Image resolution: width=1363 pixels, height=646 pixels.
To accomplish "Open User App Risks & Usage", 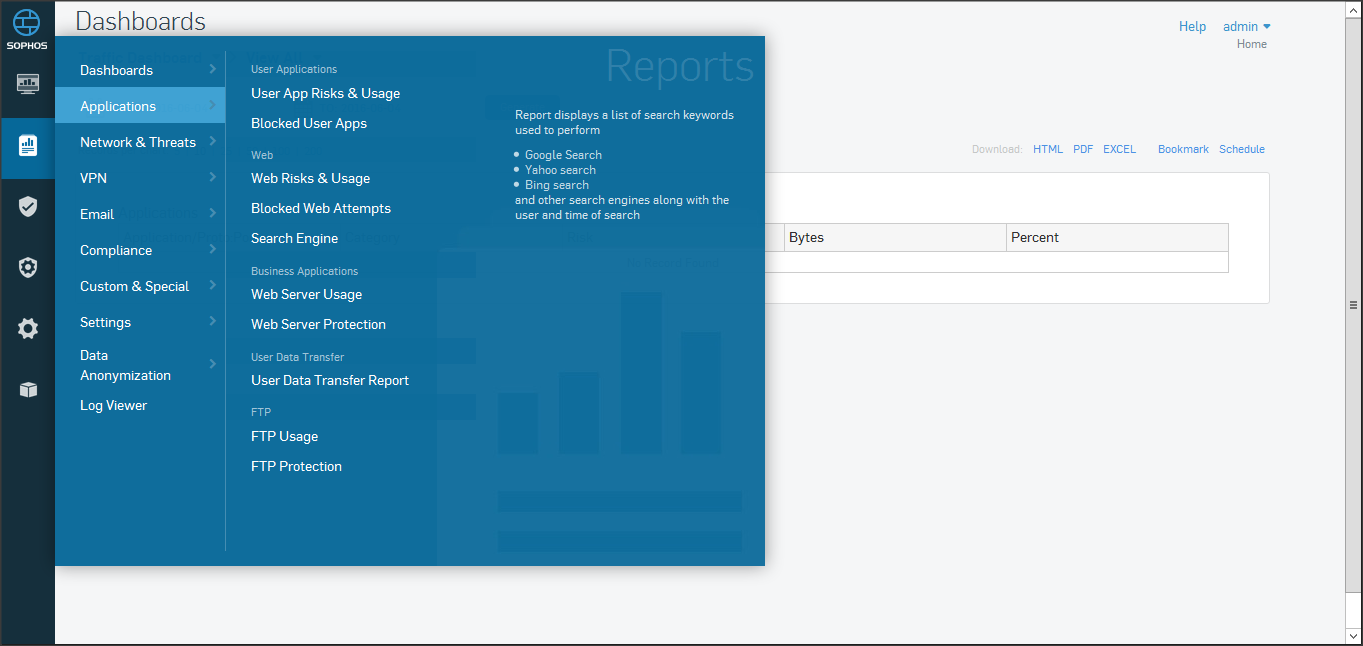I will click(x=325, y=93).
